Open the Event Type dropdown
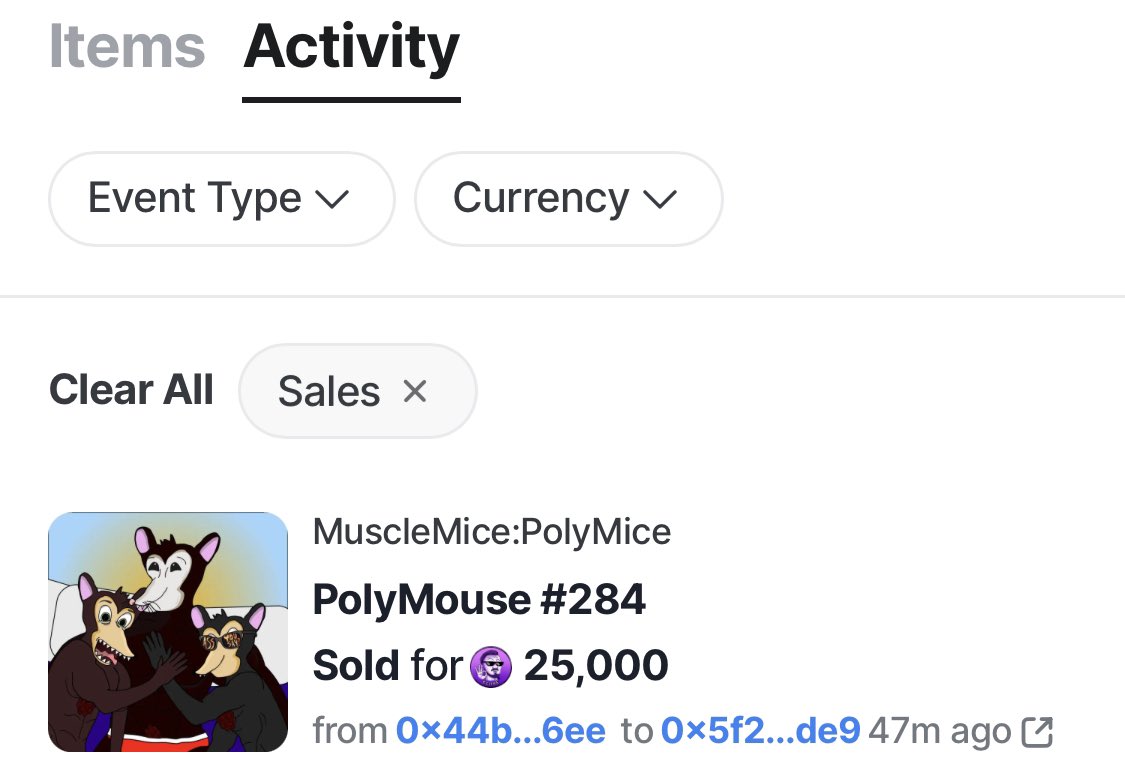This screenshot has width=1125, height=773. click(x=222, y=199)
